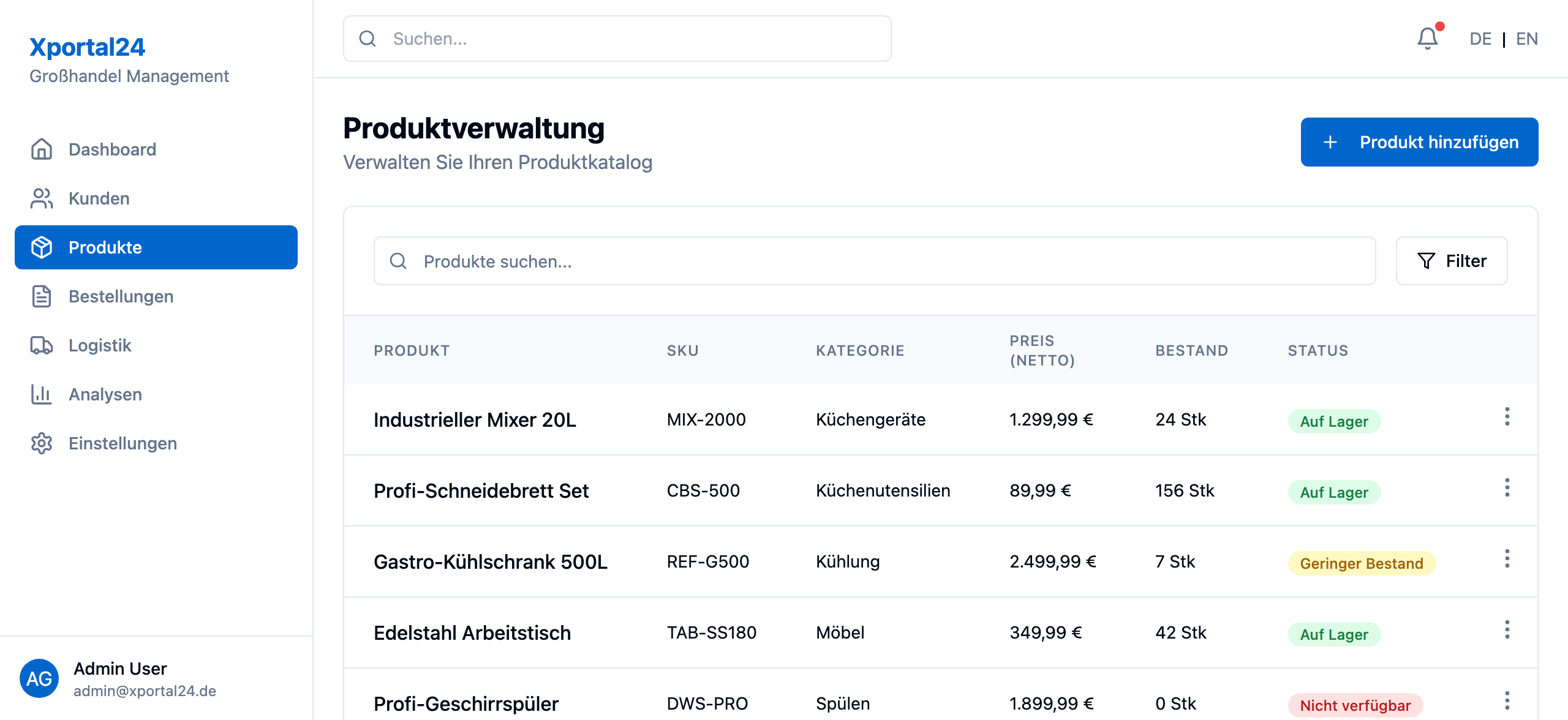Click the Analysen bar chart icon
Screen dimensions: 1568x720
pyautogui.click(x=42, y=394)
